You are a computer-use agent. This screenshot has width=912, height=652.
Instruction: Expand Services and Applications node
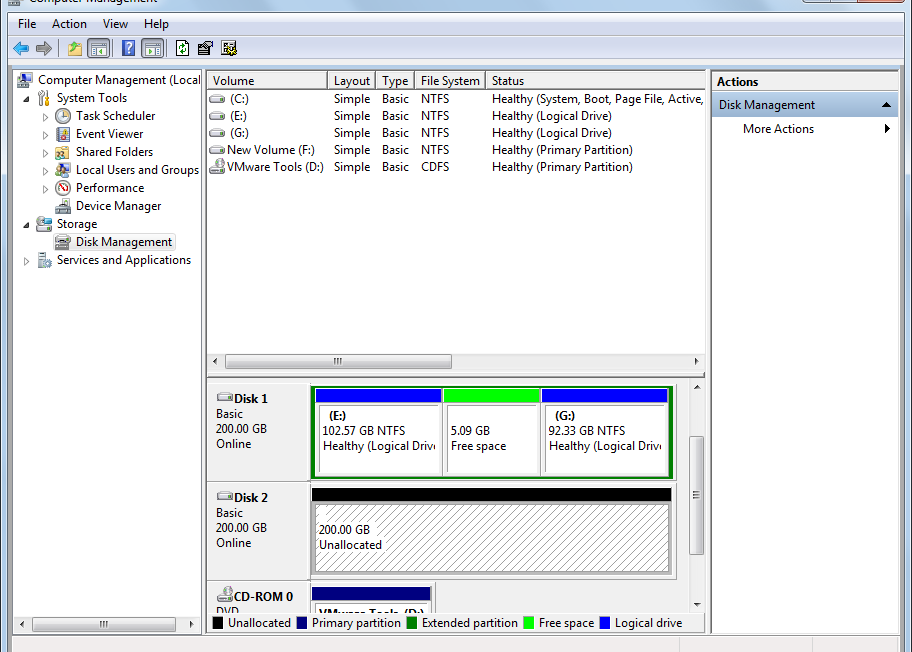pos(26,261)
